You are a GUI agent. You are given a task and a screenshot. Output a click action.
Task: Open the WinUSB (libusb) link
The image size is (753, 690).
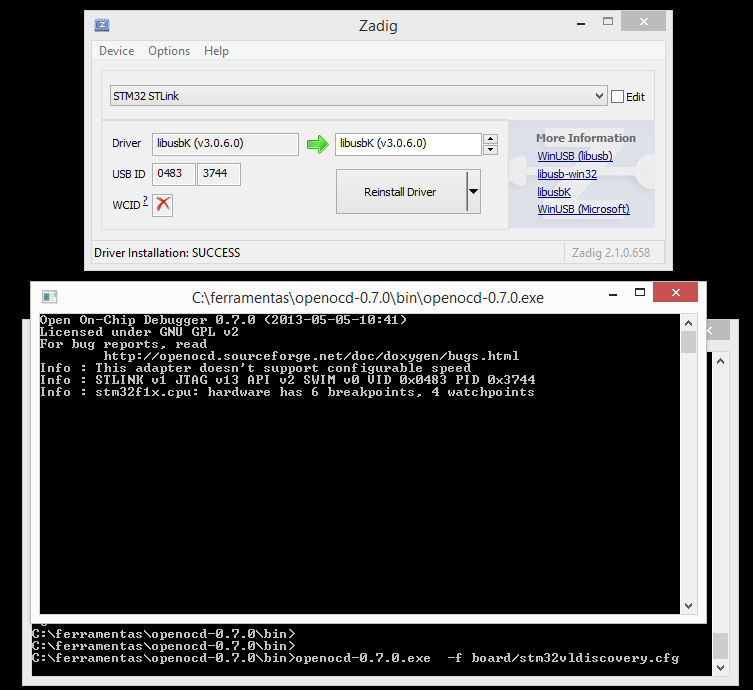click(x=575, y=156)
